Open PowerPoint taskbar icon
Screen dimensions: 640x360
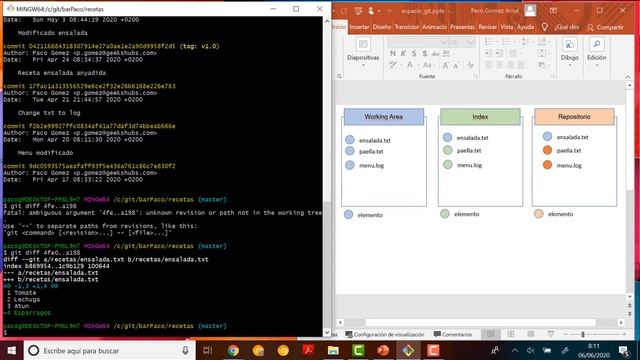point(383,350)
